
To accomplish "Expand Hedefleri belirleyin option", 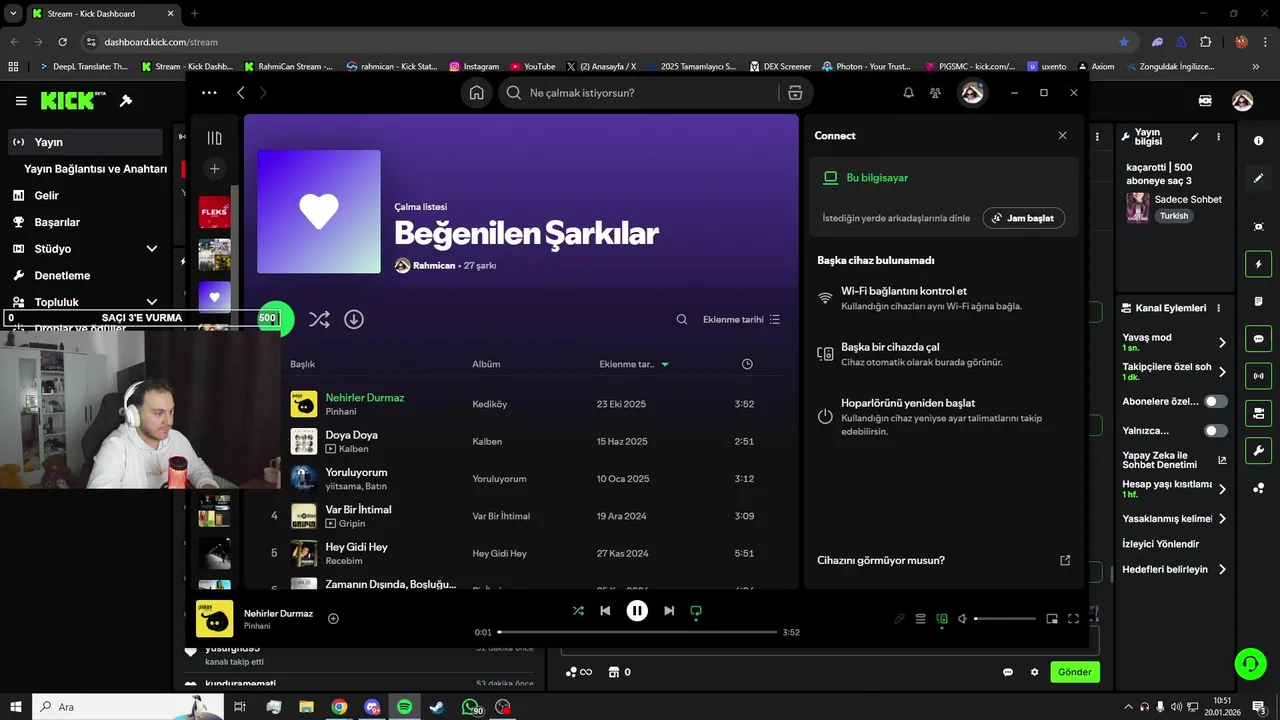I will tap(1222, 569).
